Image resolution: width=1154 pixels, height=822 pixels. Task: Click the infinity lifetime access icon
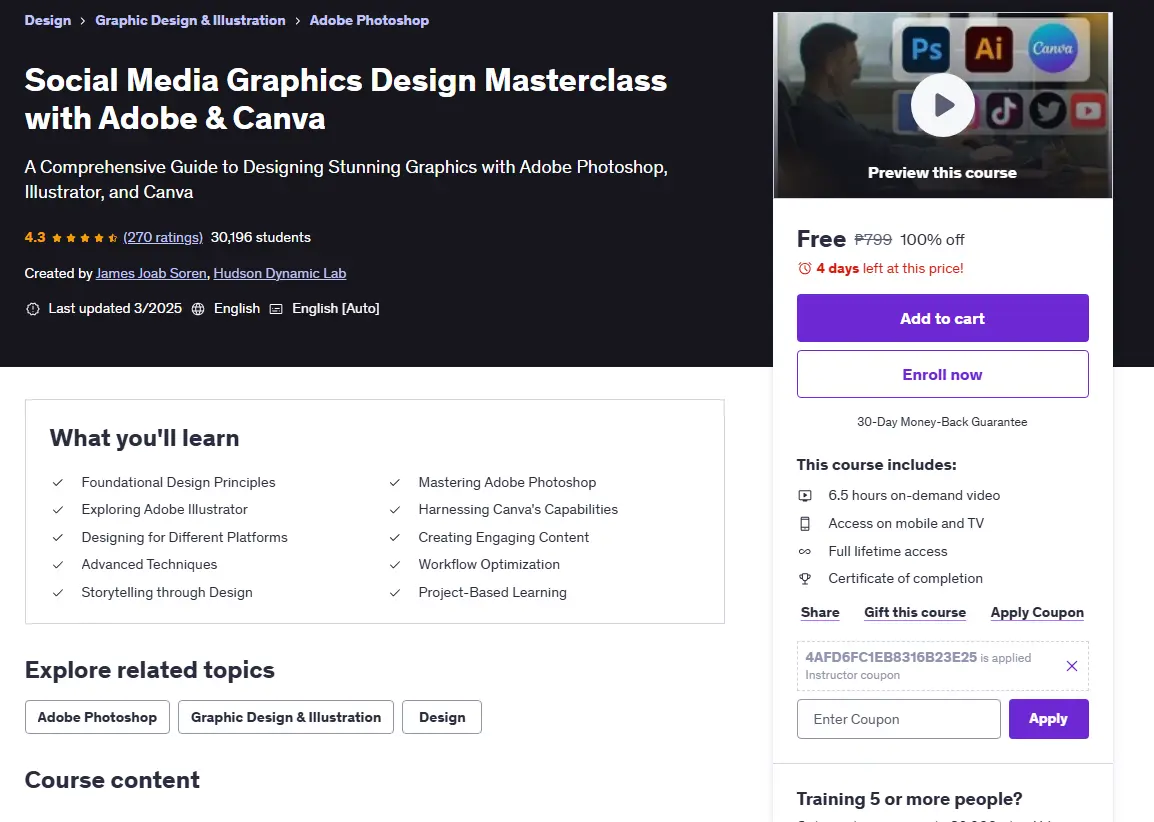(805, 552)
